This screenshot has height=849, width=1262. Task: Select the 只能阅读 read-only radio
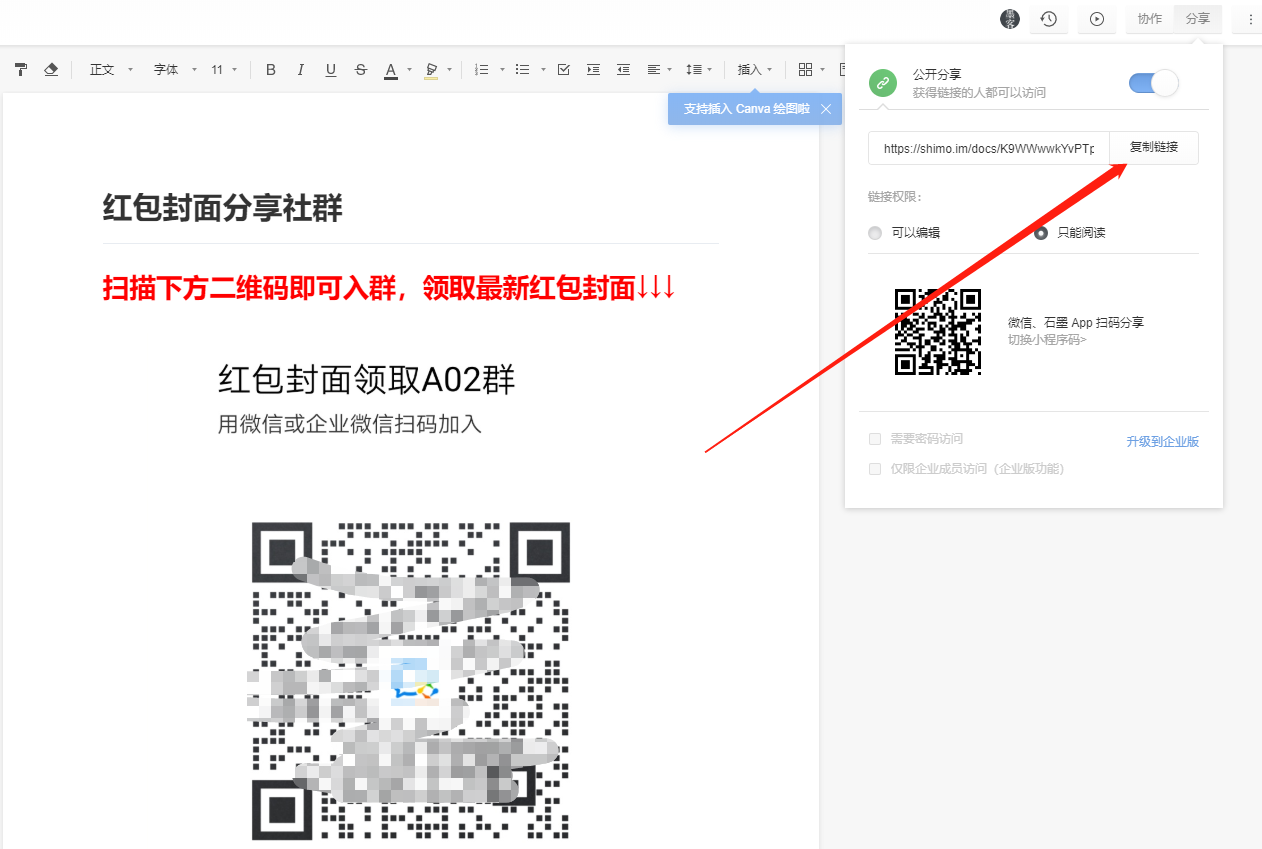1041,233
